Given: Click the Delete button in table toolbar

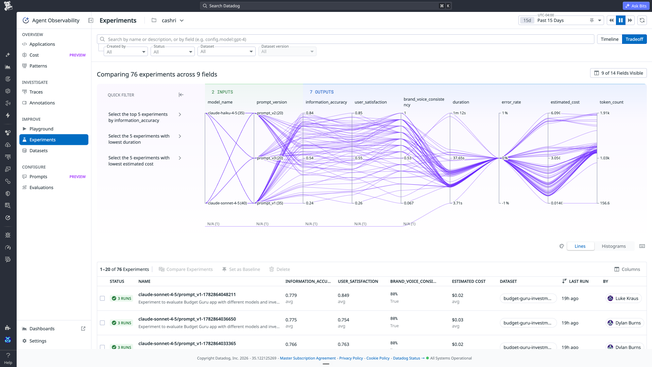Looking at the screenshot, I should pyautogui.click(x=279, y=269).
